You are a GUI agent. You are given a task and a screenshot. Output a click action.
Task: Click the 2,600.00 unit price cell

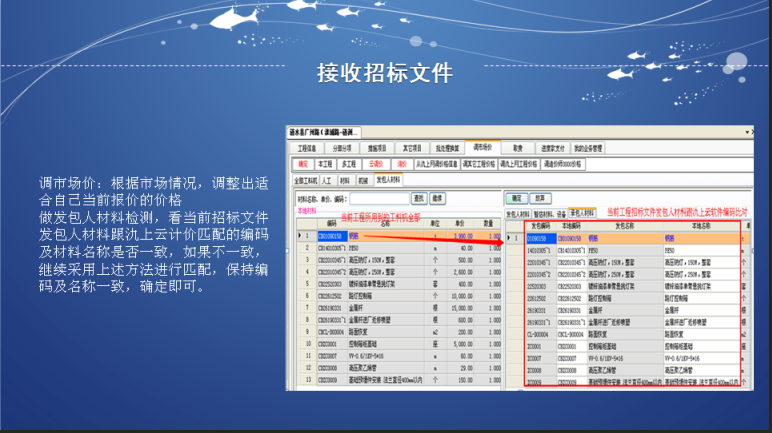(x=460, y=272)
